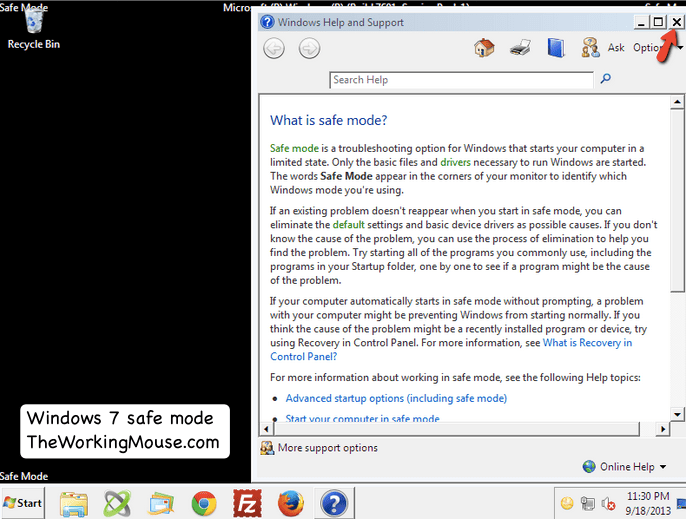Launch Firefox from the taskbar
This screenshot has height=519, width=690.
(x=290, y=504)
